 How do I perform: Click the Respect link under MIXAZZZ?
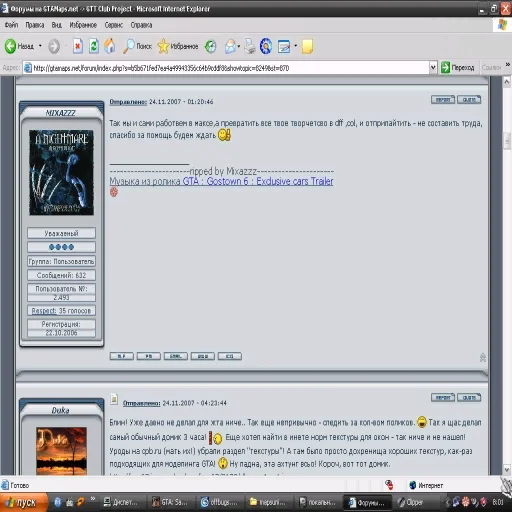tap(44, 311)
